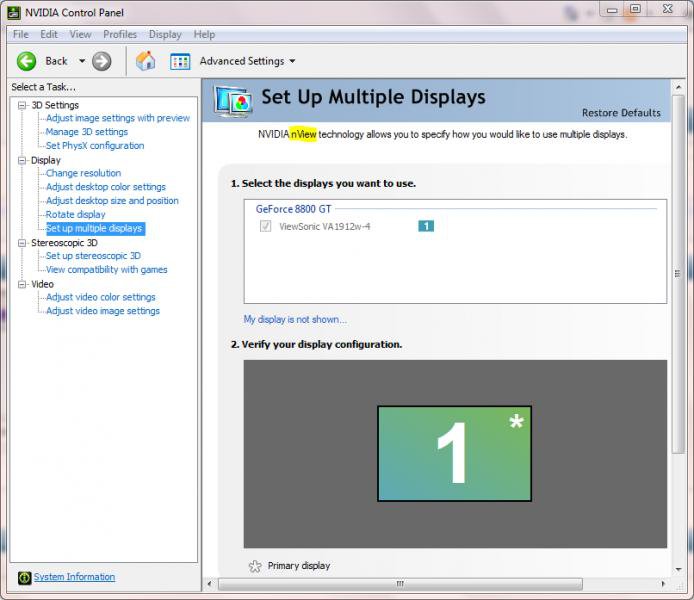Open the System Information link

(x=74, y=577)
